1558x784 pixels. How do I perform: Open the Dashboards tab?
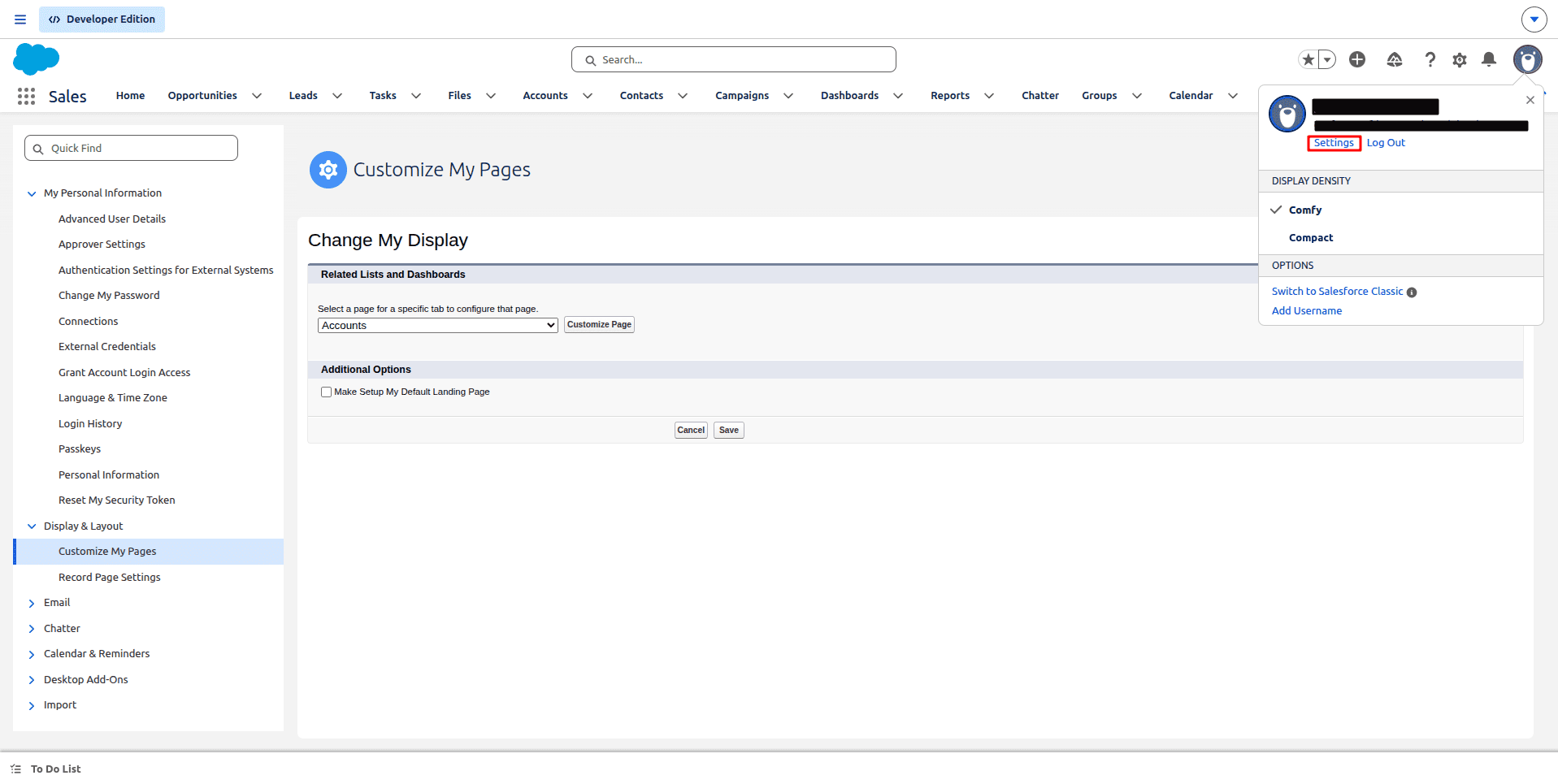click(849, 96)
